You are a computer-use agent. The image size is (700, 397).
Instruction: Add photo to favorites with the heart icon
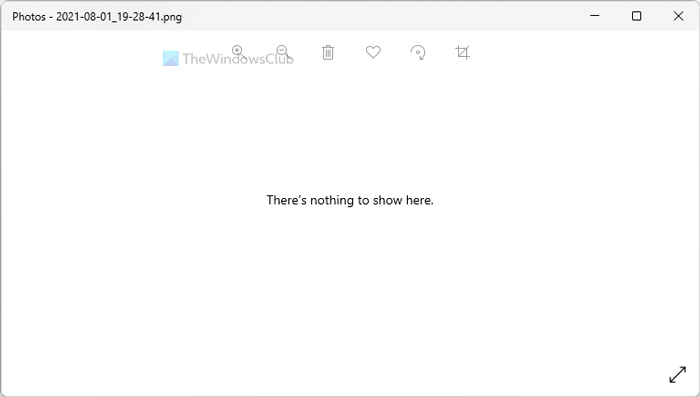pyautogui.click(x=373, y=52)
